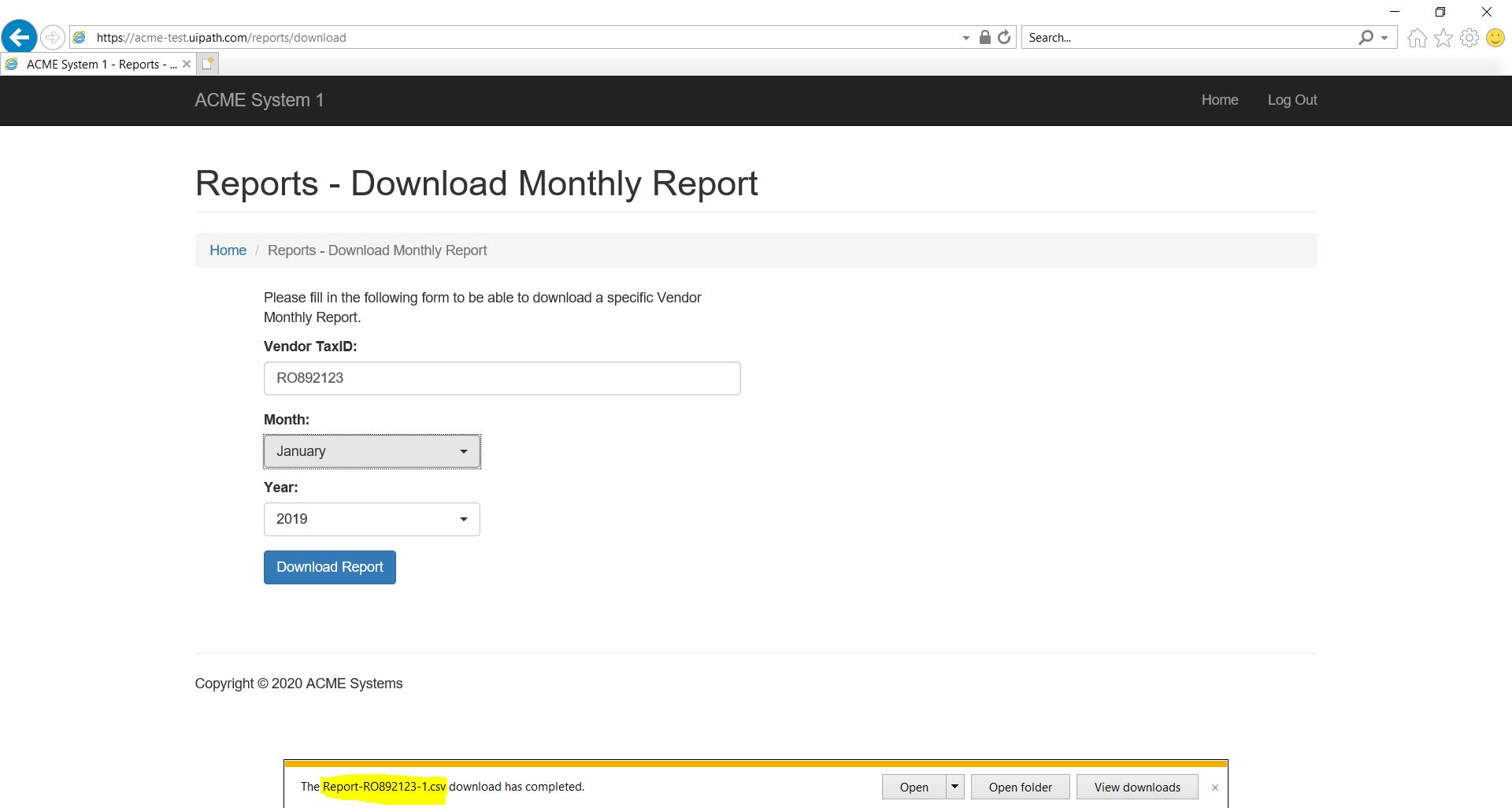Click the Open folder button
Viewport: 1512px width, 808px height.
1021,787
